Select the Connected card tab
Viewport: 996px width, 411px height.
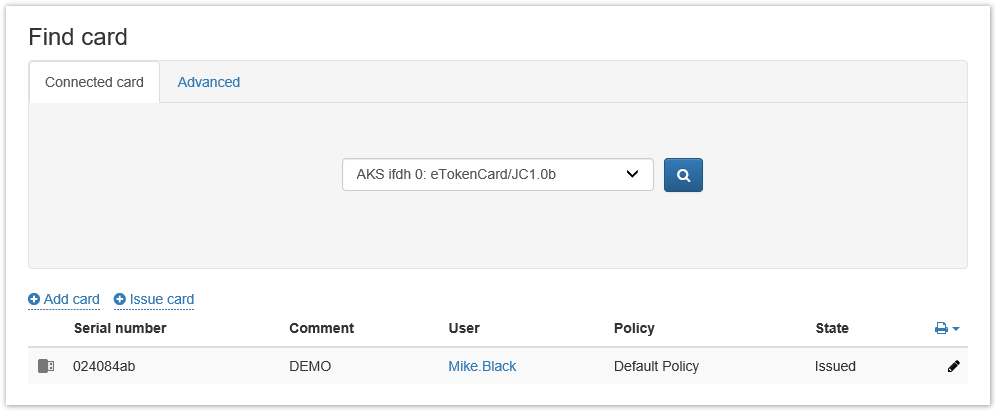(x=94, y=82)
